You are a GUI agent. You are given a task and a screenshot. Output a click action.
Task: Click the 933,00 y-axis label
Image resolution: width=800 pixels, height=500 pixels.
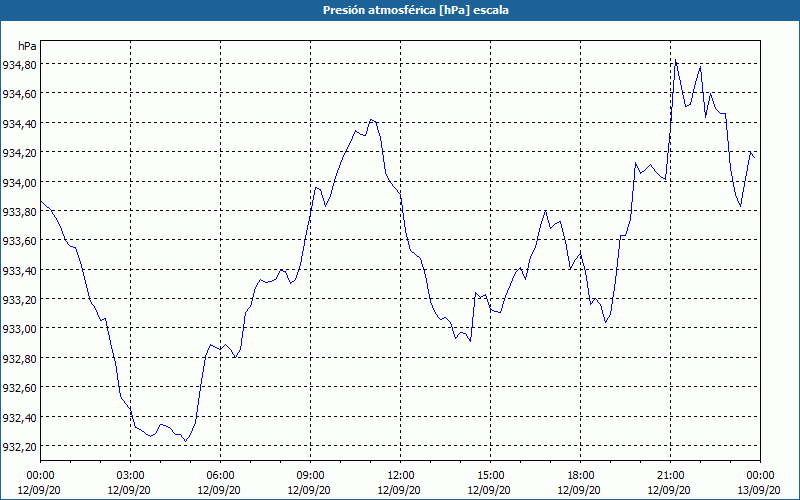18,329
